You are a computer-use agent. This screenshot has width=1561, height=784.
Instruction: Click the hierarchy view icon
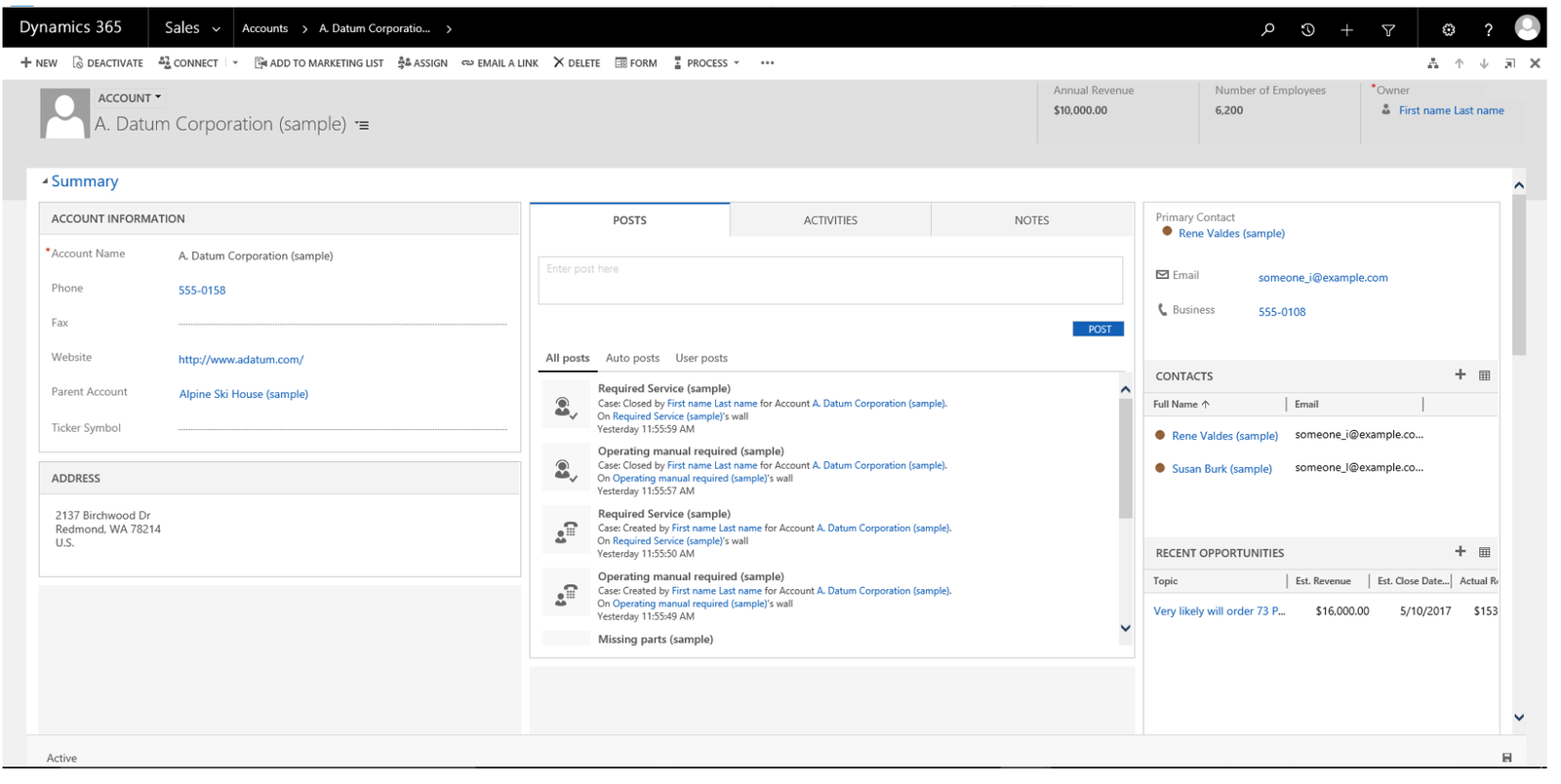click(1432, 63)
